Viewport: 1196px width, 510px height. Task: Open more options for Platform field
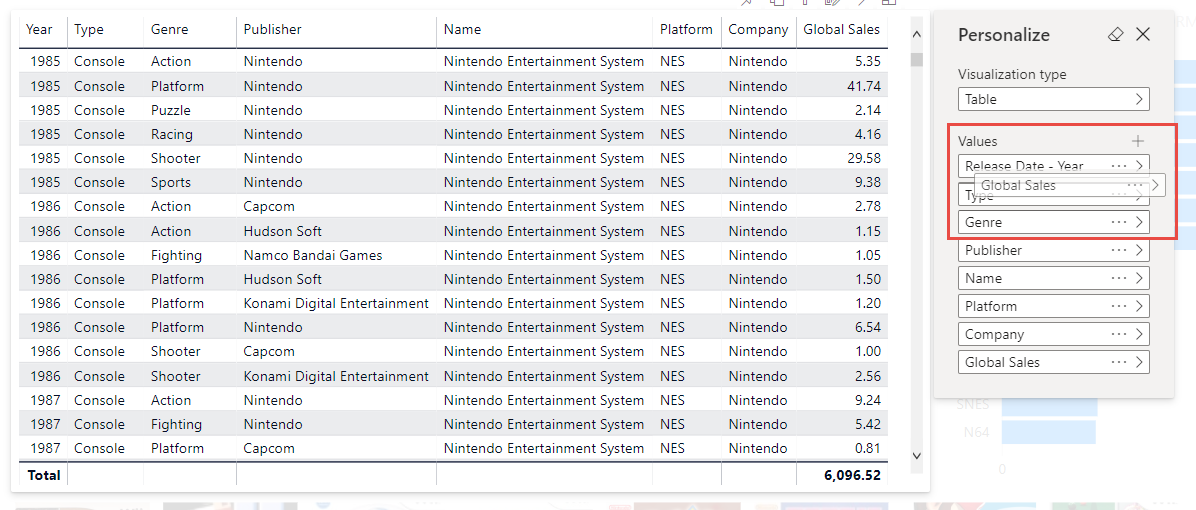[1119, 306]
